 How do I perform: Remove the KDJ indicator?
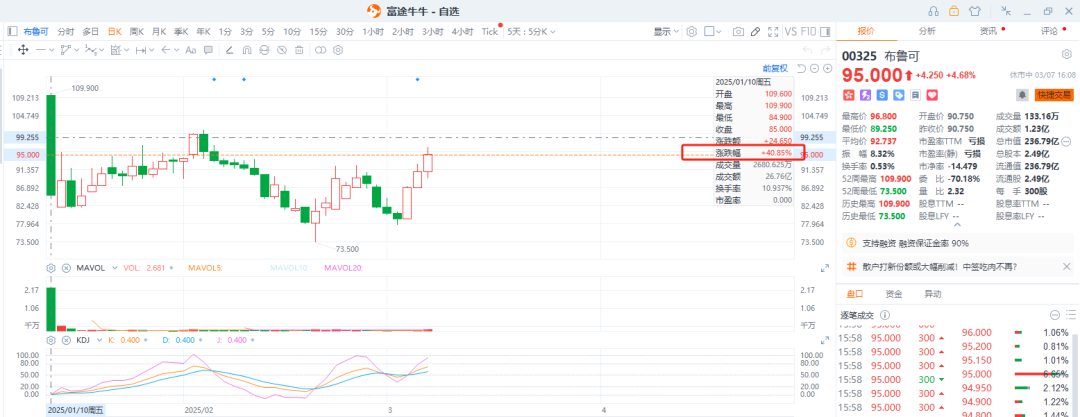click(66, 340)
